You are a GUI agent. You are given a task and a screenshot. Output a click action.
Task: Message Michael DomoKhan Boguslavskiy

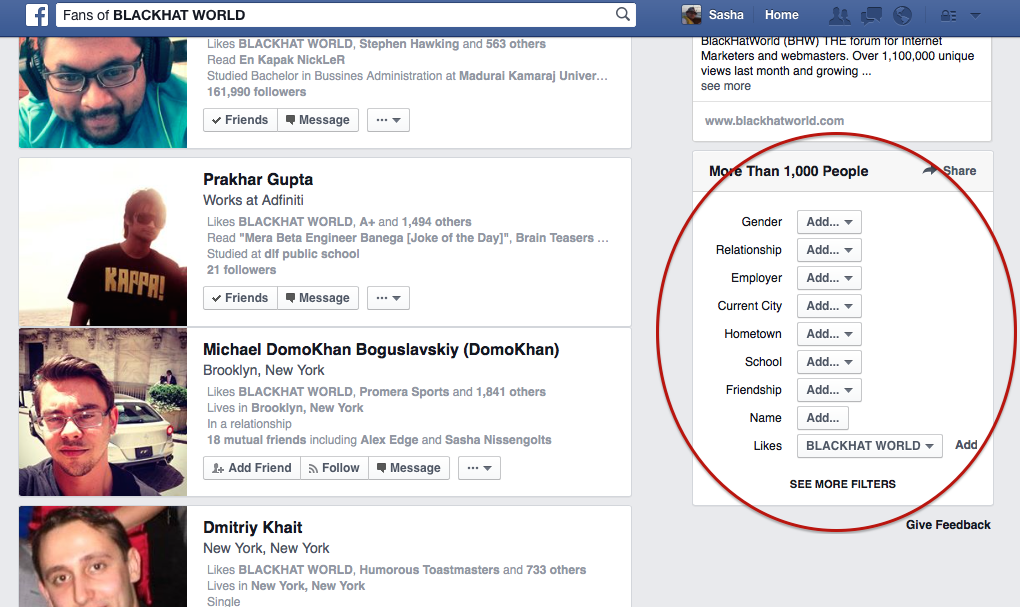pyautogui.click(x=409, y=468)
